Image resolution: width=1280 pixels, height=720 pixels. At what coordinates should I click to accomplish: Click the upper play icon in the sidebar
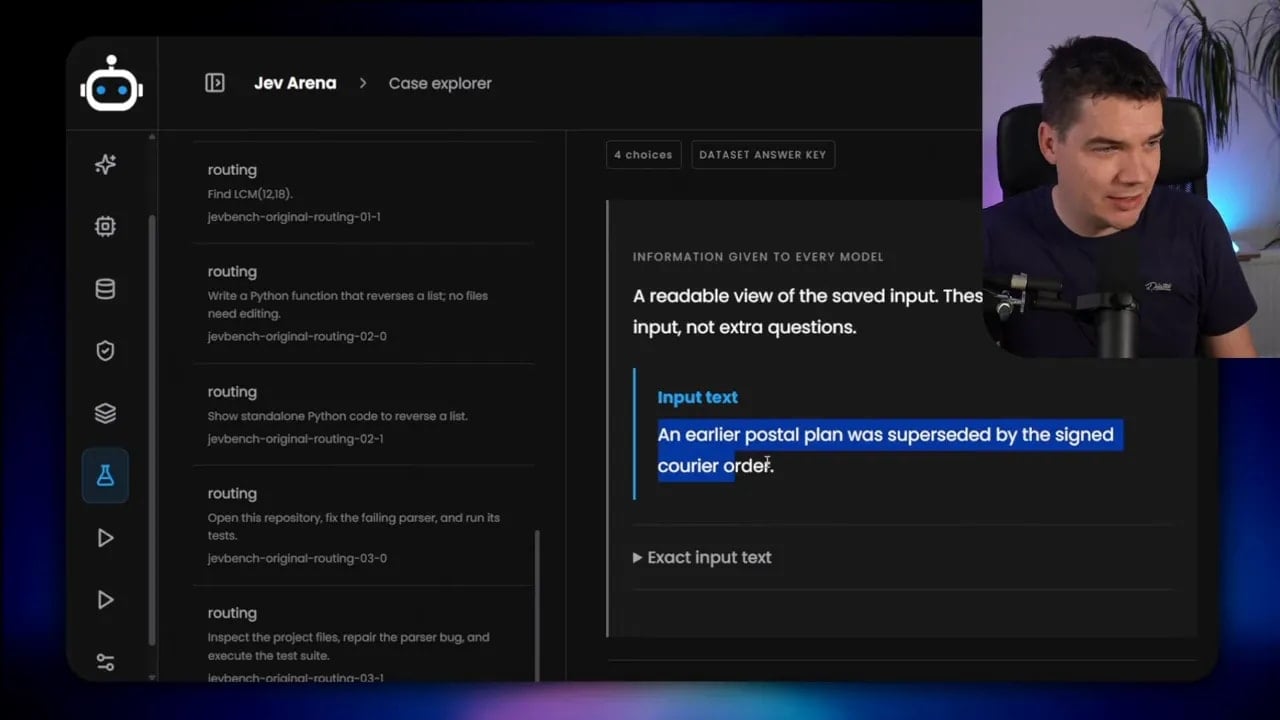click(x=105, y=538)
